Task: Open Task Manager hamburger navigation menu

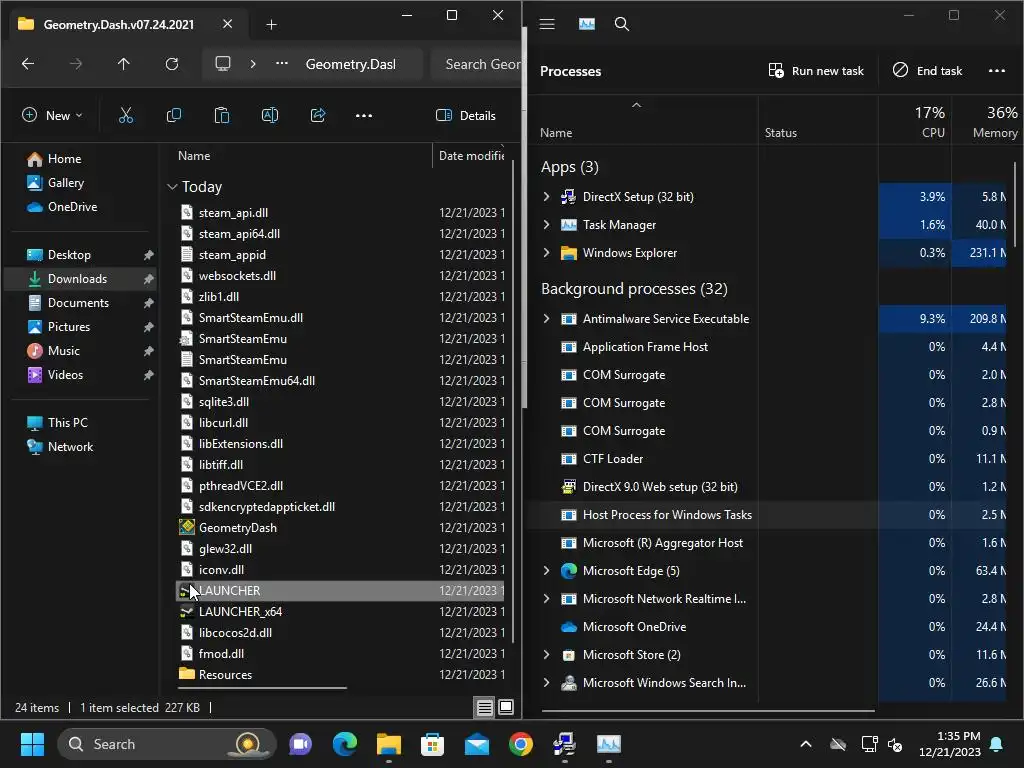Action: [547, 24]
